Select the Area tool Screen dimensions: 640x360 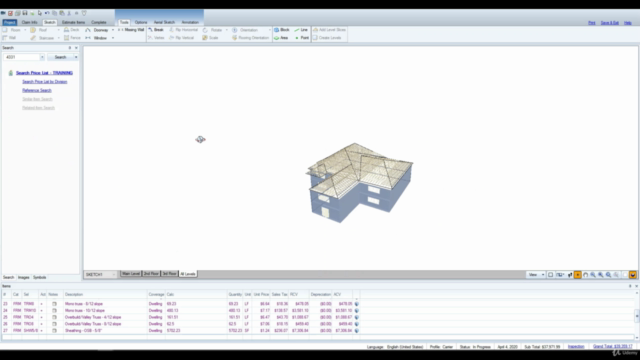(281, 38)
